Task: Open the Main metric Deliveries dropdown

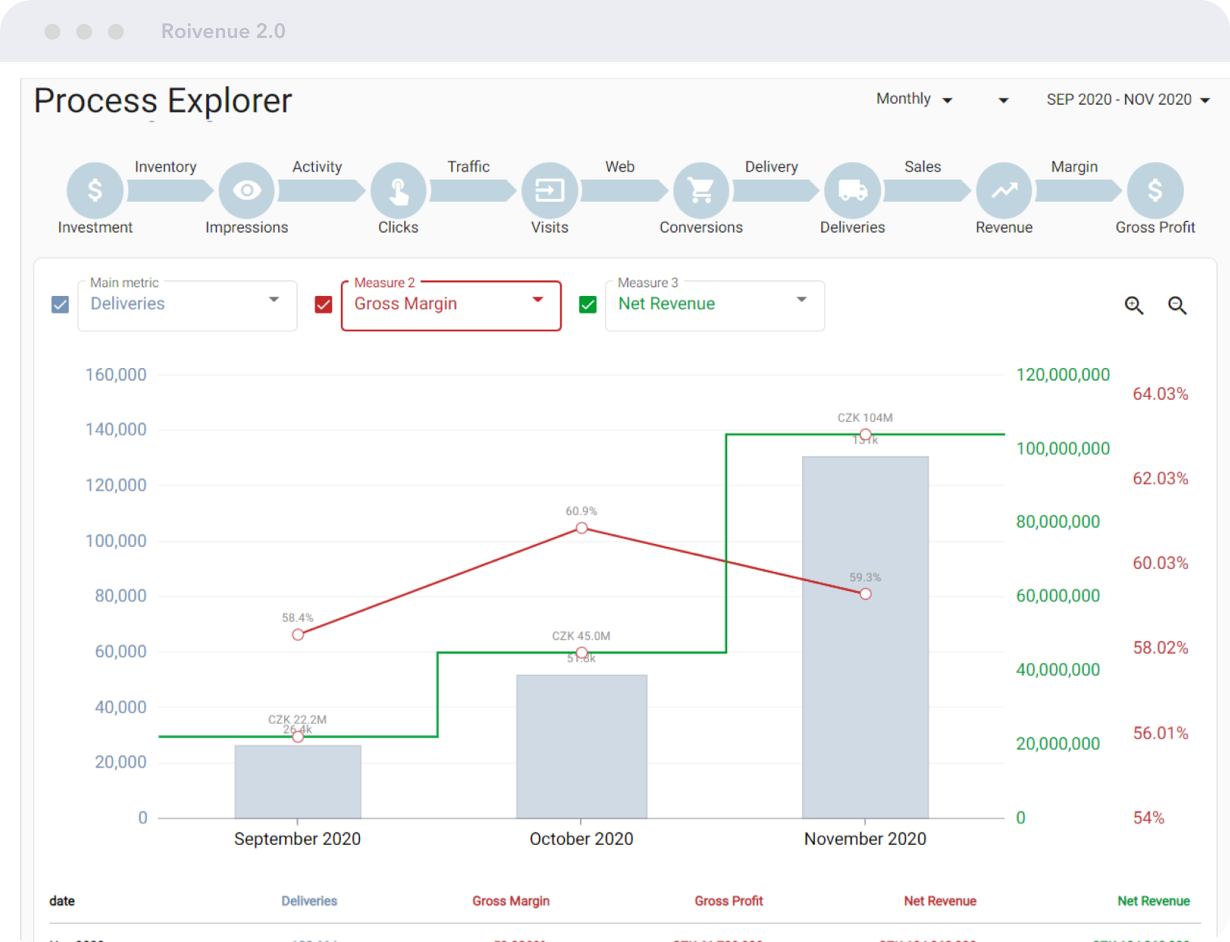Action: click(187, 305)
